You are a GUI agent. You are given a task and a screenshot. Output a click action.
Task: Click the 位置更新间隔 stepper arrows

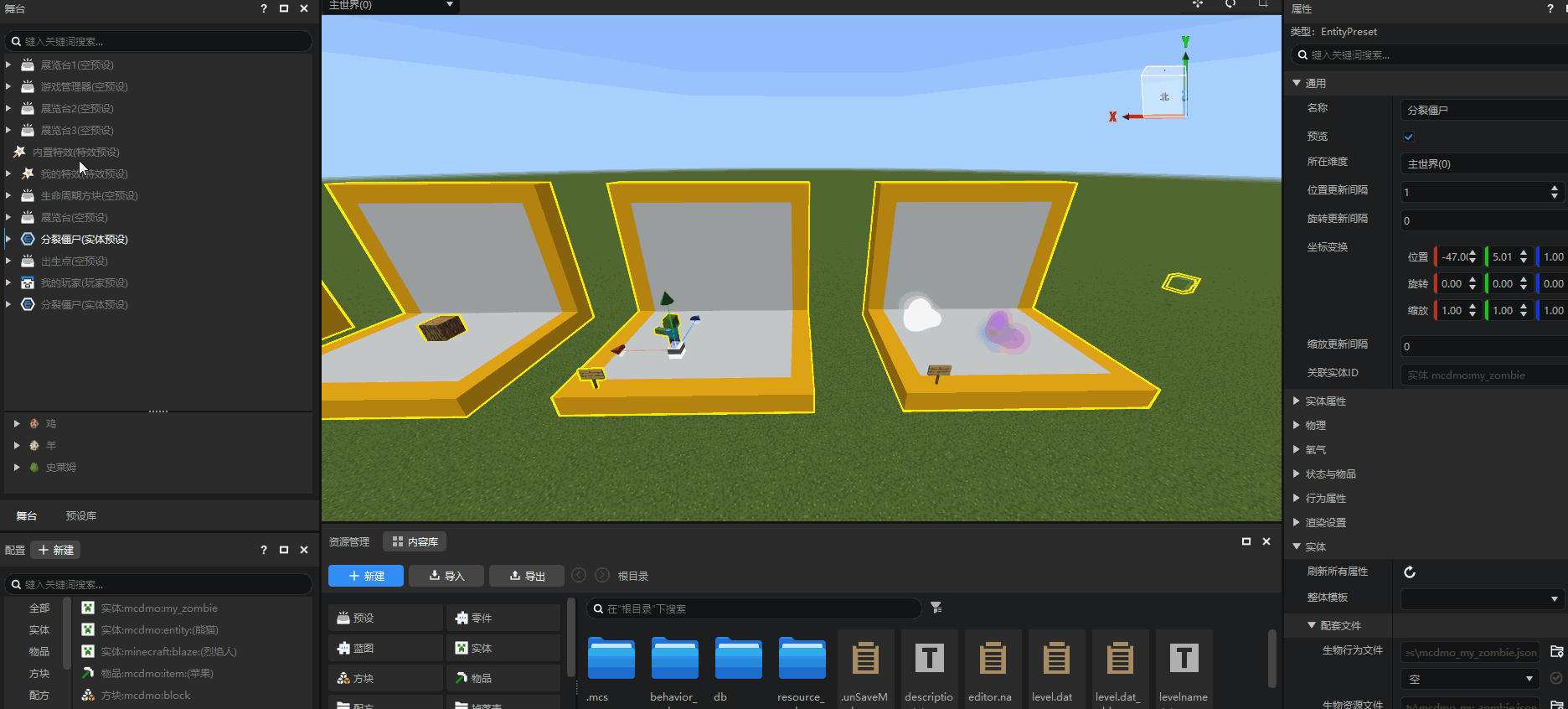click(x=1555, y=192)
